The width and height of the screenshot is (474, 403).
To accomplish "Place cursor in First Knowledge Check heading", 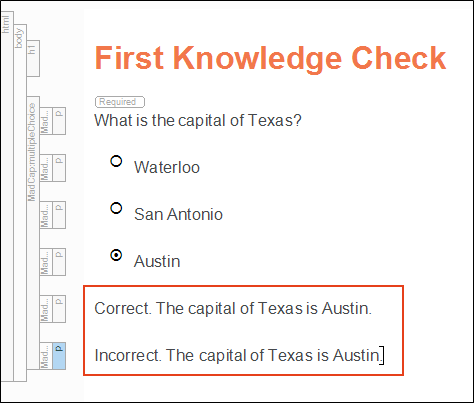I will 270,58.
